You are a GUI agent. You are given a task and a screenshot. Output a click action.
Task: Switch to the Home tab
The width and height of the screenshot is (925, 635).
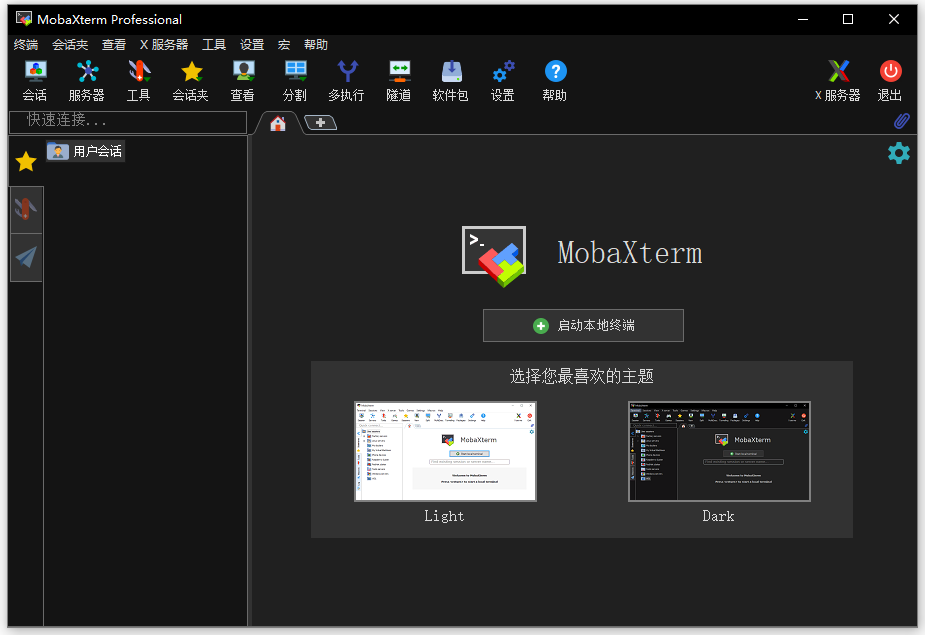278,123
